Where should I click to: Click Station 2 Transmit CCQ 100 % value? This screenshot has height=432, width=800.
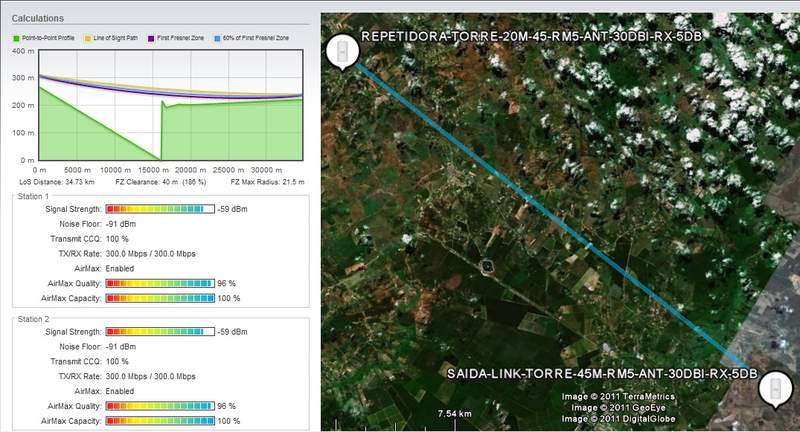[x=117, y=361]
